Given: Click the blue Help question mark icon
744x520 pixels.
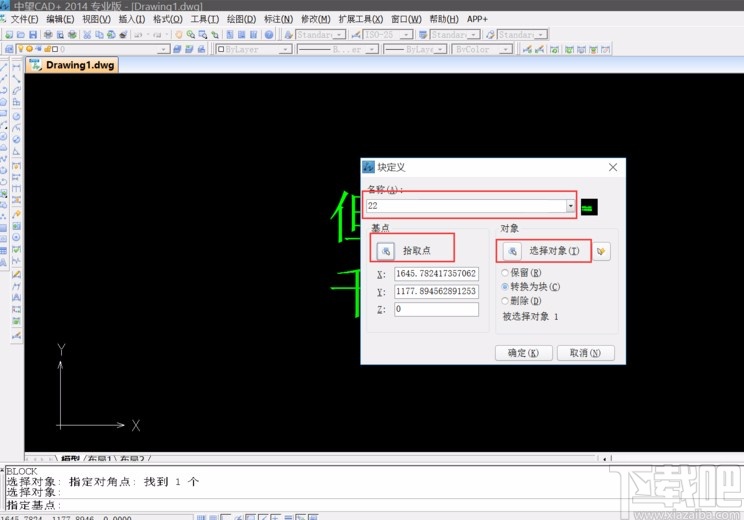Looking at the screenshot, I should tap(269, 35).
